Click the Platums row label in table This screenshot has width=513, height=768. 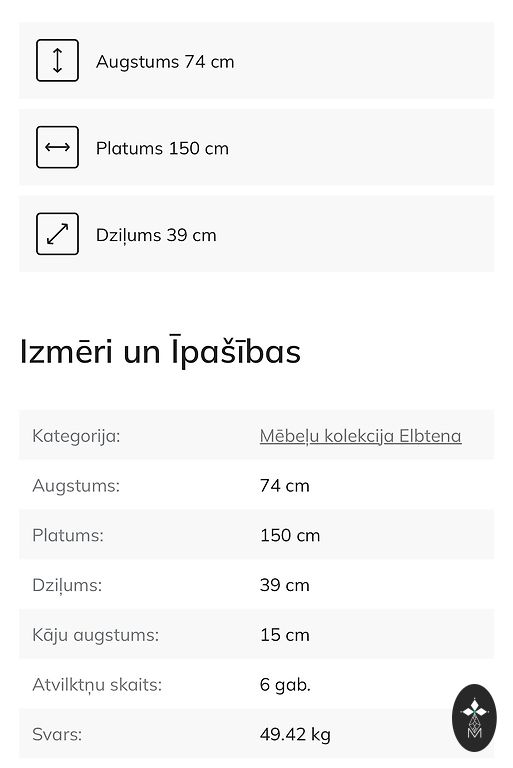68,535
